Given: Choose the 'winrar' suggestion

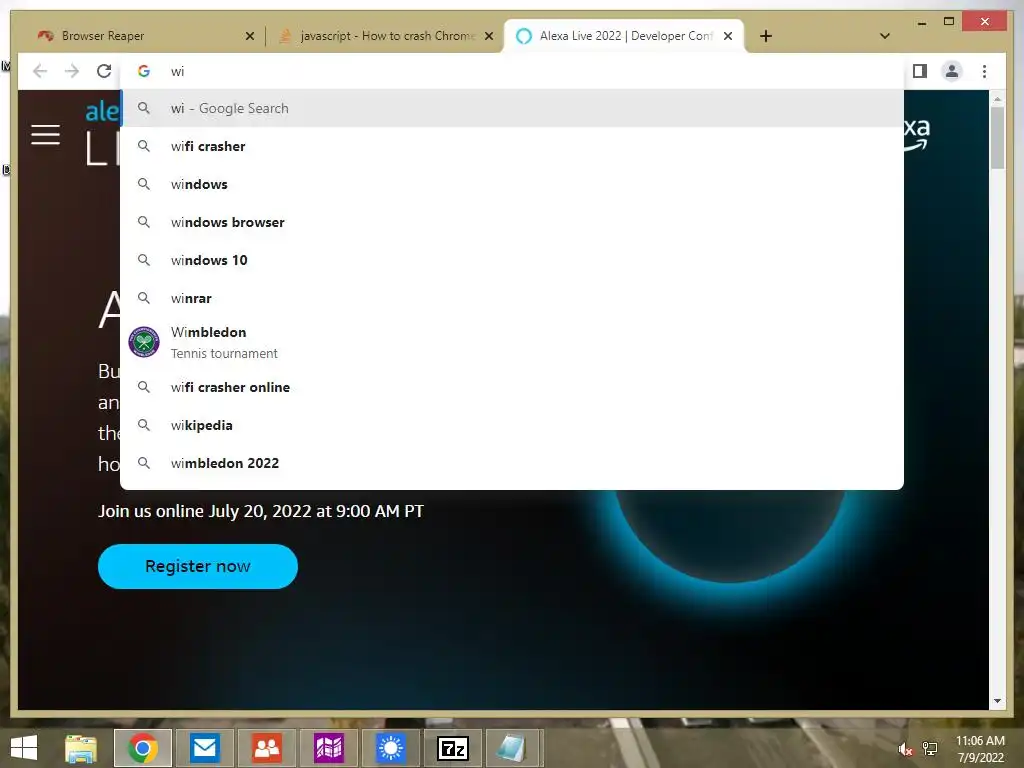Looking at the screenshot, I should [x=512, y=298].
